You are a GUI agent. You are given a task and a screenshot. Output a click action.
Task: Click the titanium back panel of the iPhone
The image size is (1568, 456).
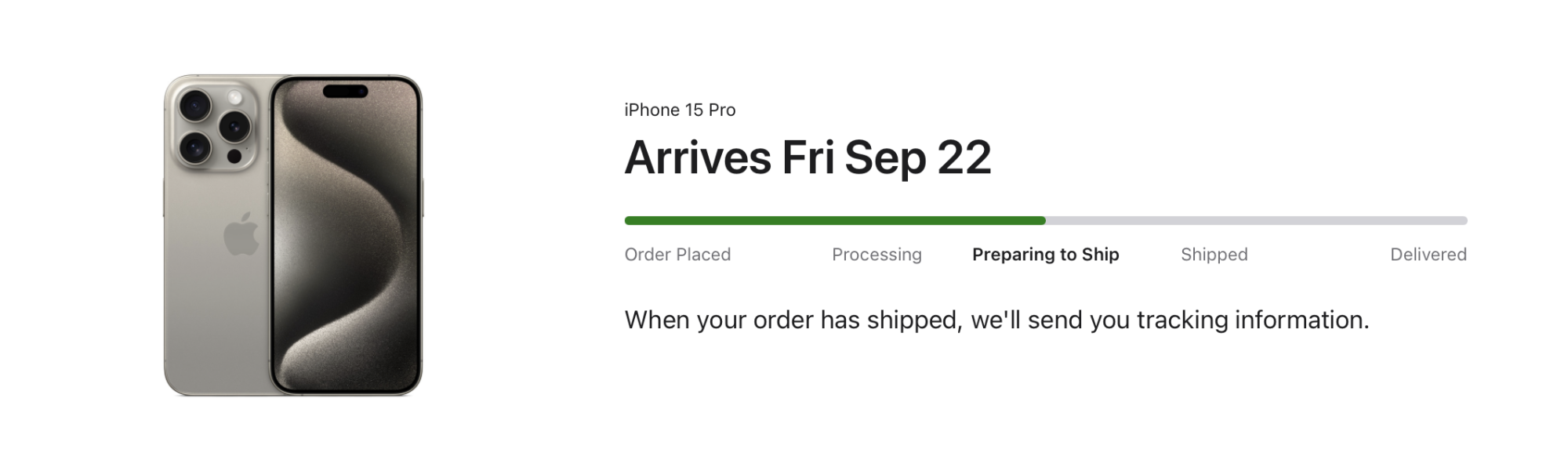212,313
